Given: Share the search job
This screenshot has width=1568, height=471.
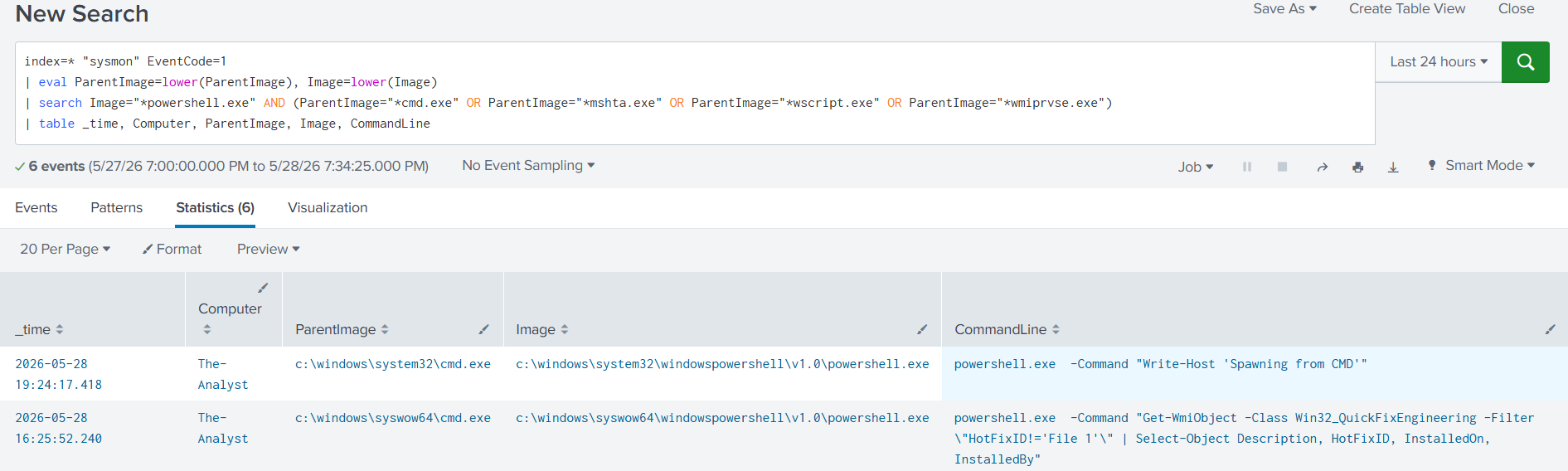Looking at the screenshot, I should pos(1323,167).
